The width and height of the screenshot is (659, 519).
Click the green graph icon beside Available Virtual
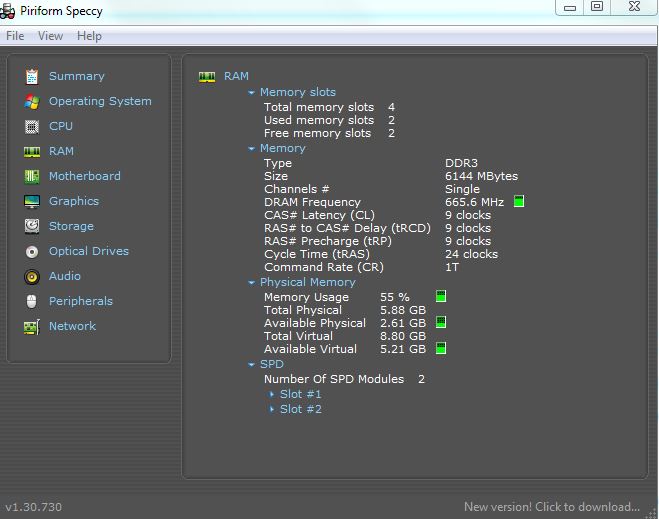point(441,348)
